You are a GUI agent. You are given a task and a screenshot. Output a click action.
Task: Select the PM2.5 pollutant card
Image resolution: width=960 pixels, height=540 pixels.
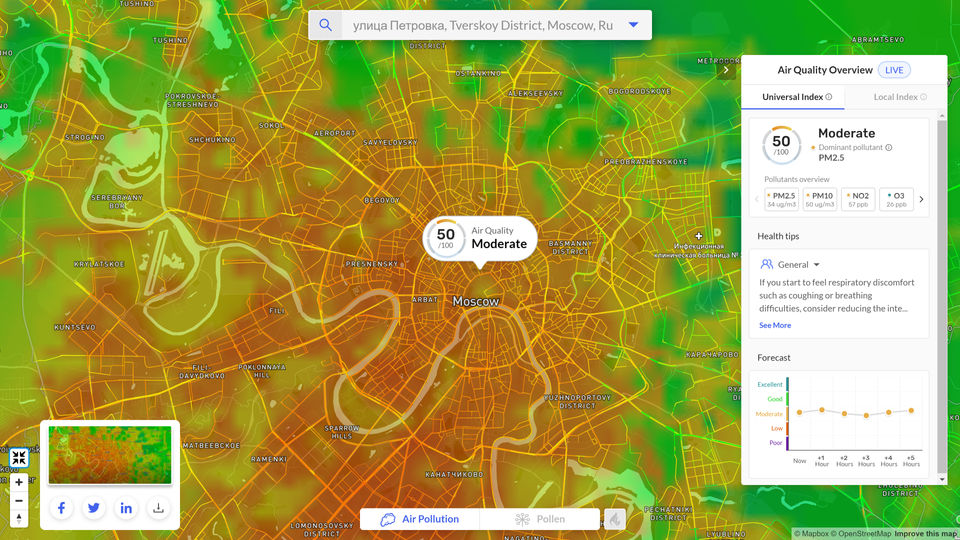[782, 200]
